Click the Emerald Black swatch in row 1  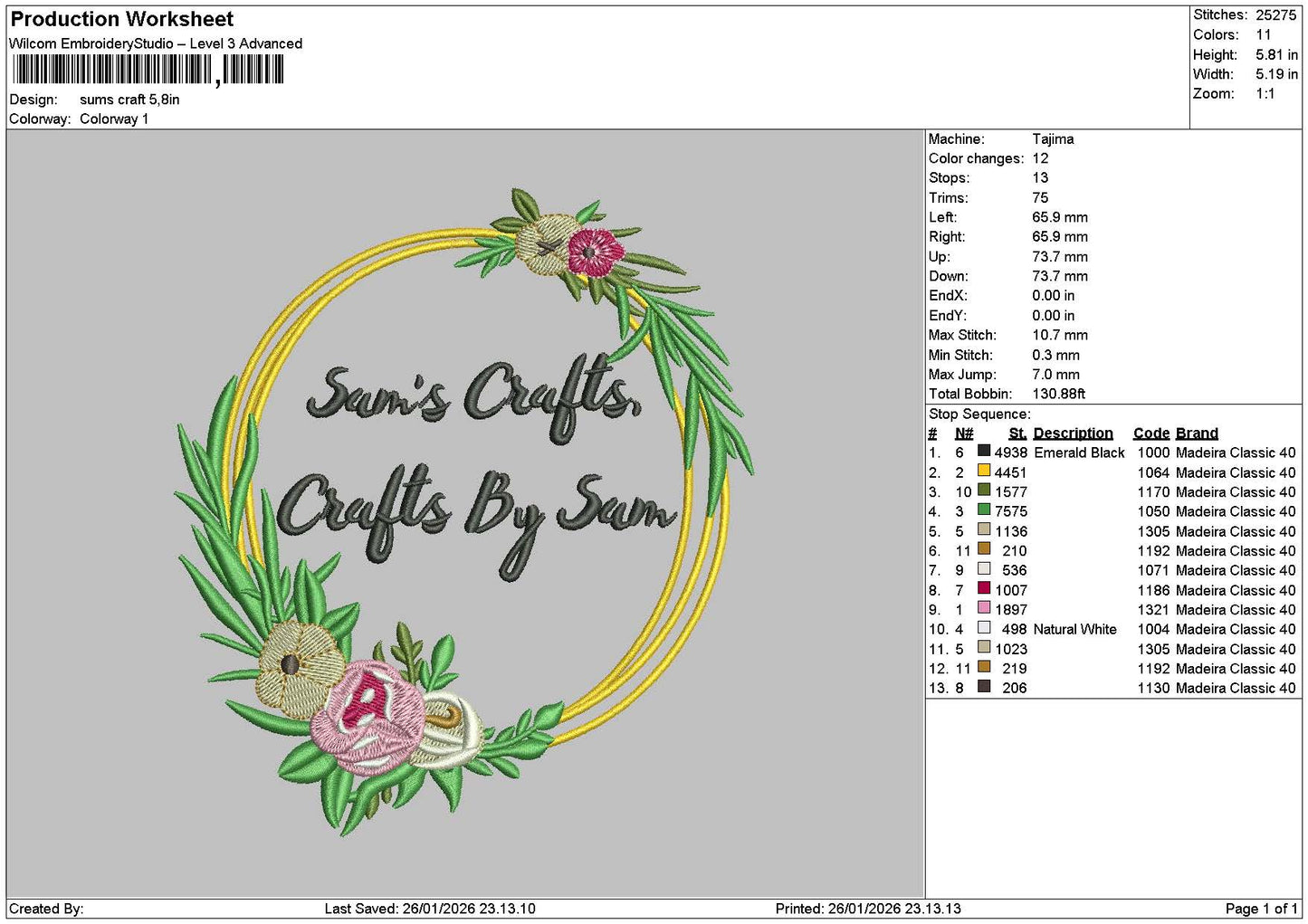[x=984, y=451]
